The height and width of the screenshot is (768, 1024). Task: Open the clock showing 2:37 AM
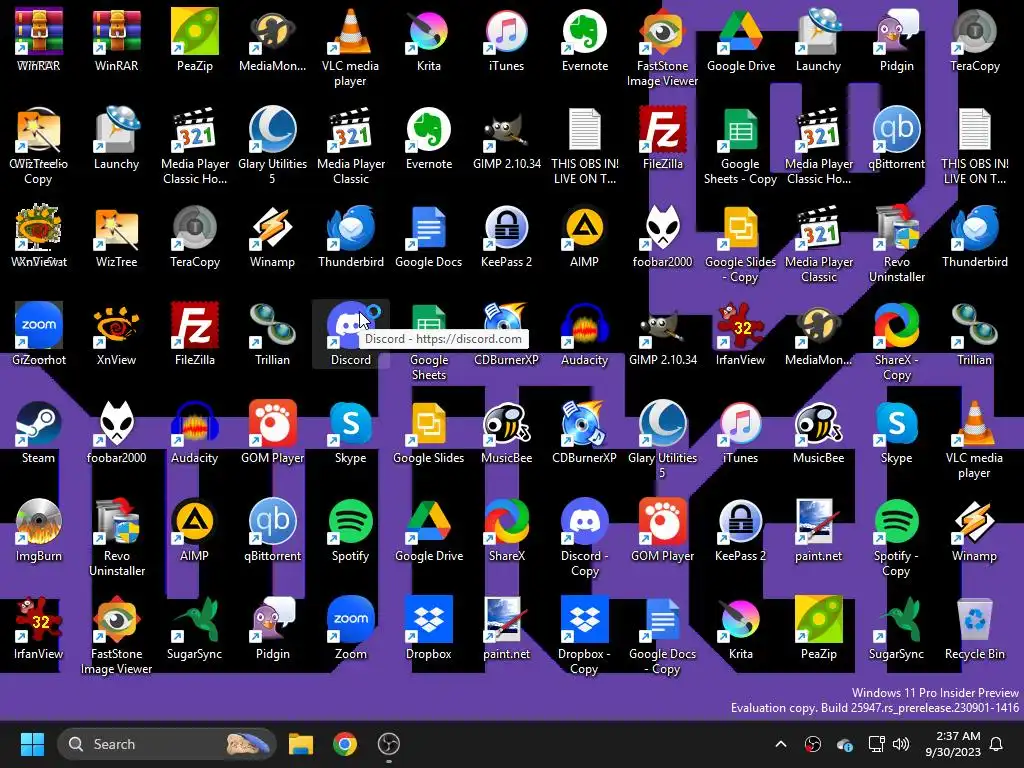tap(953, 744)
